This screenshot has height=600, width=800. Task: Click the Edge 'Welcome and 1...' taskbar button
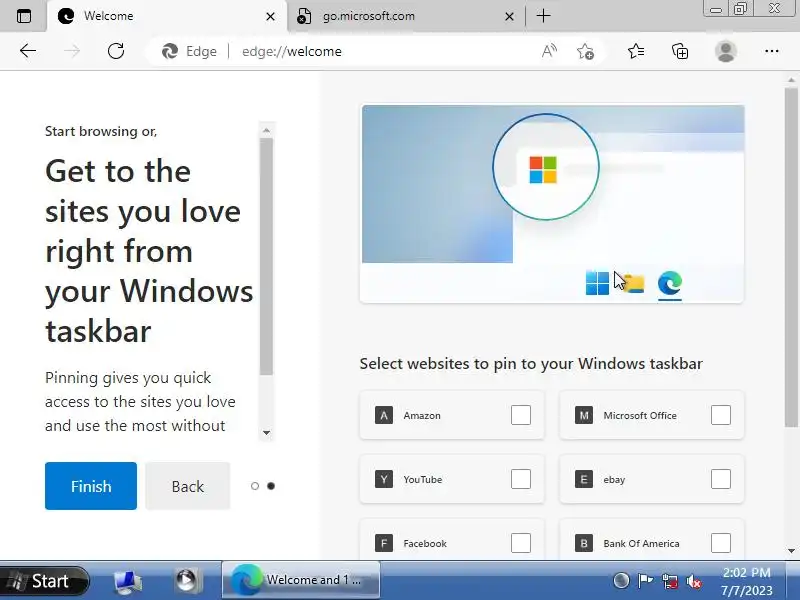click(301, 580)
